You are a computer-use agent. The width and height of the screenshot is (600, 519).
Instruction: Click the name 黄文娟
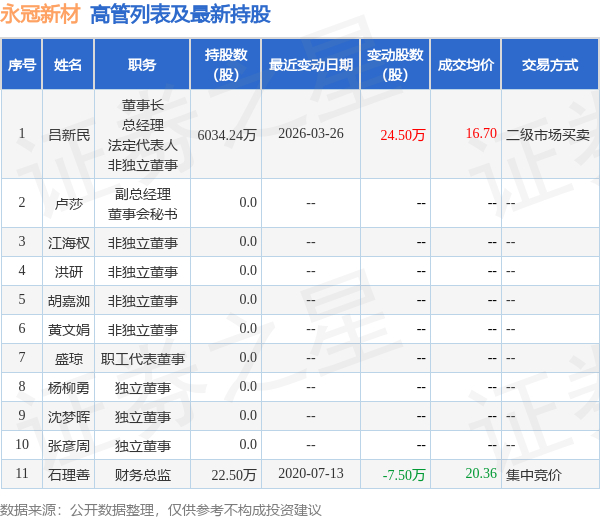click(x=69, y=330)
